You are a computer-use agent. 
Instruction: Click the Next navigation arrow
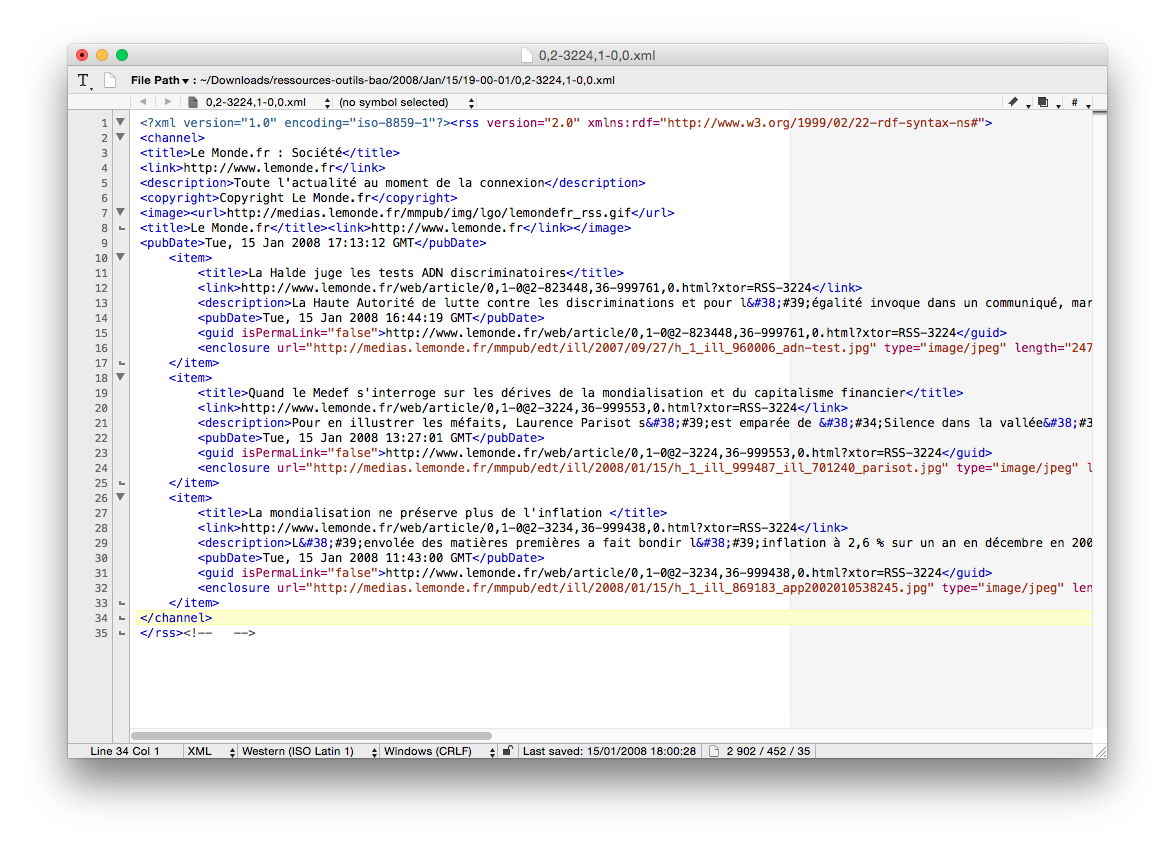[168, 102]
